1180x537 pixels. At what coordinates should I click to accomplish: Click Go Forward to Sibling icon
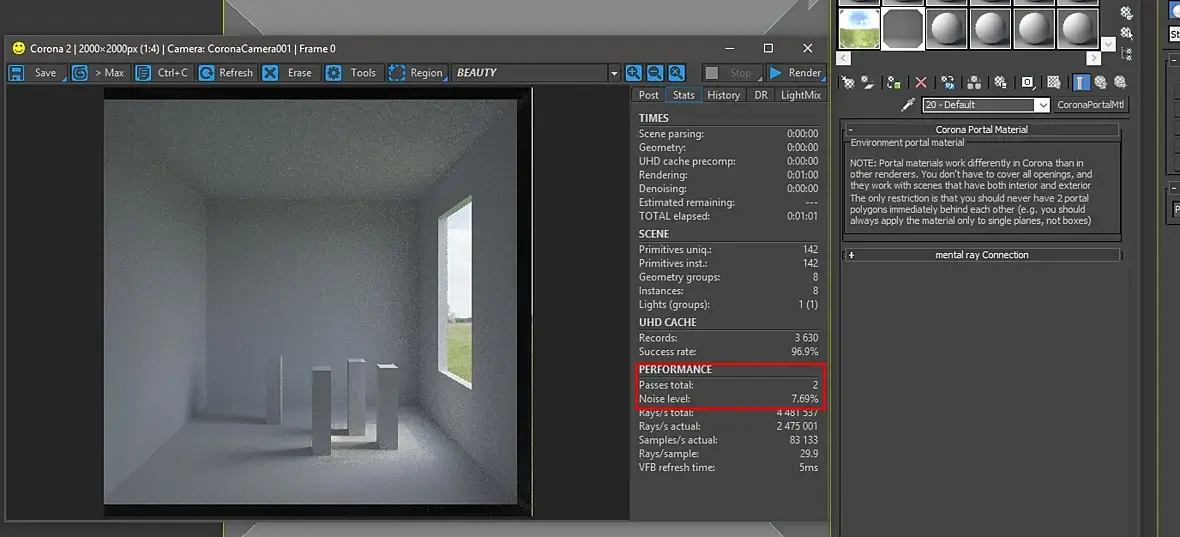coord(1121,83)
